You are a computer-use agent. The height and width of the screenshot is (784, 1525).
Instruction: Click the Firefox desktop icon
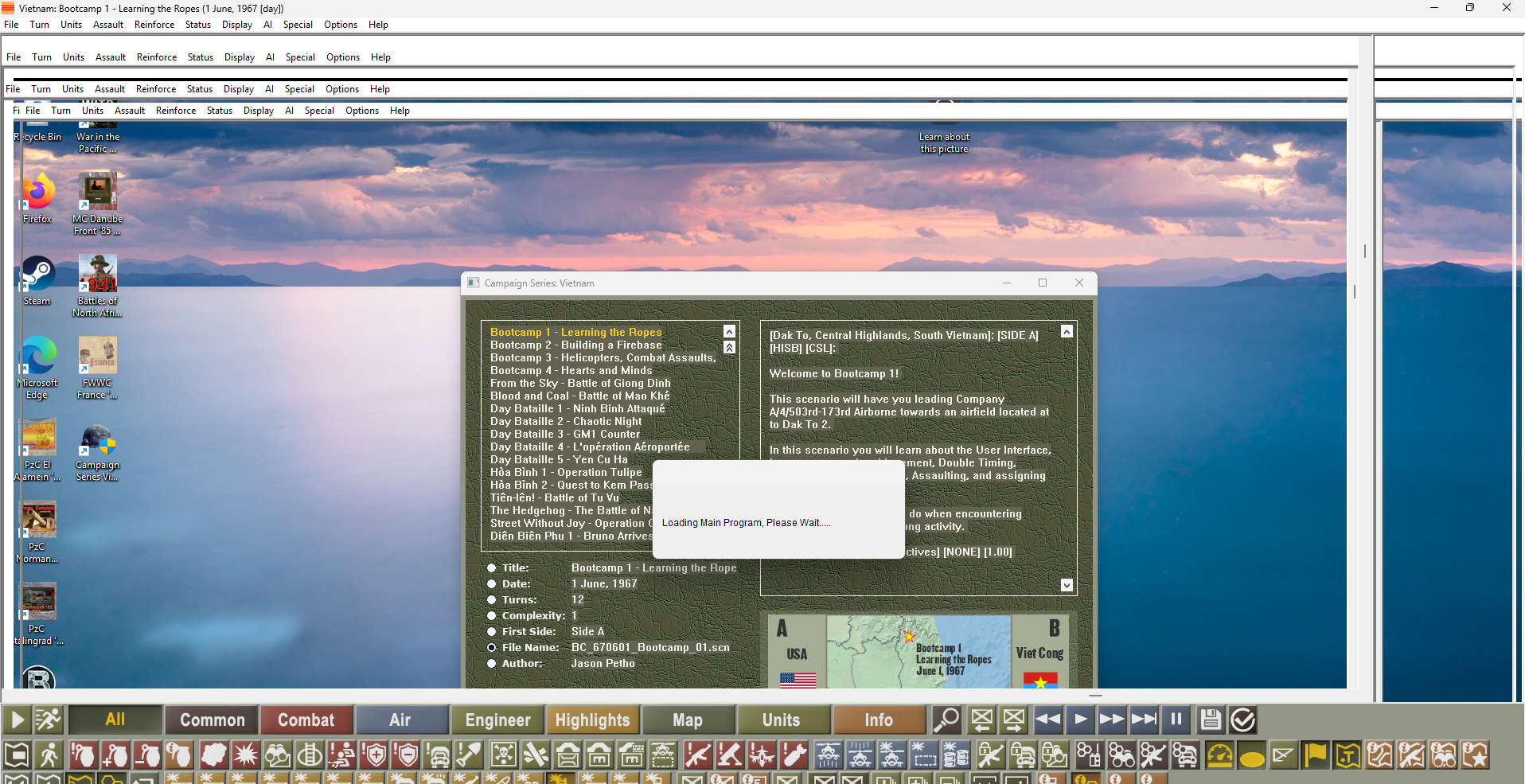pyautogui.click(x=37, y=199)
